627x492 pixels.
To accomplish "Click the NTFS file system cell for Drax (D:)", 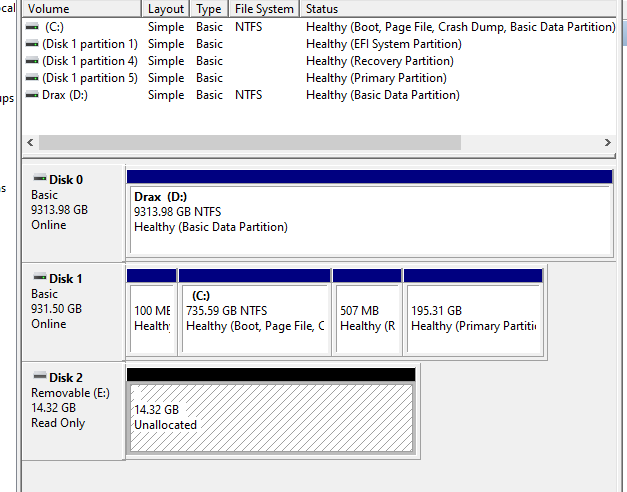I will [248, 95].
